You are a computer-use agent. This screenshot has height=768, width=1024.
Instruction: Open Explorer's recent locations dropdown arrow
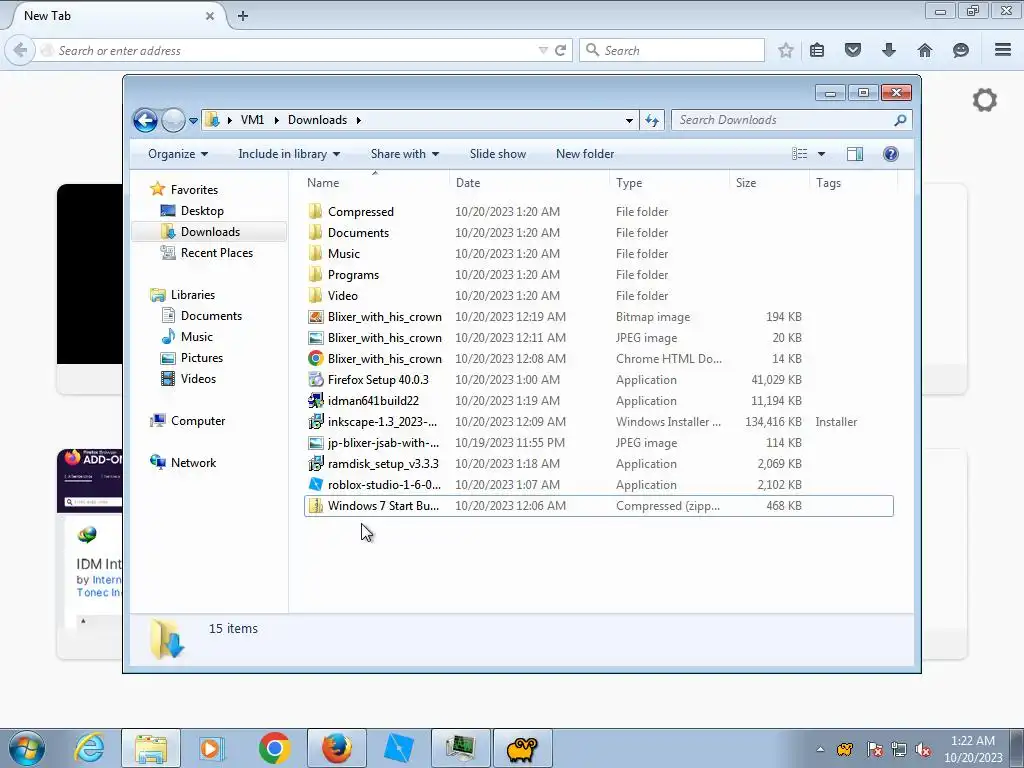coord(193,121)
